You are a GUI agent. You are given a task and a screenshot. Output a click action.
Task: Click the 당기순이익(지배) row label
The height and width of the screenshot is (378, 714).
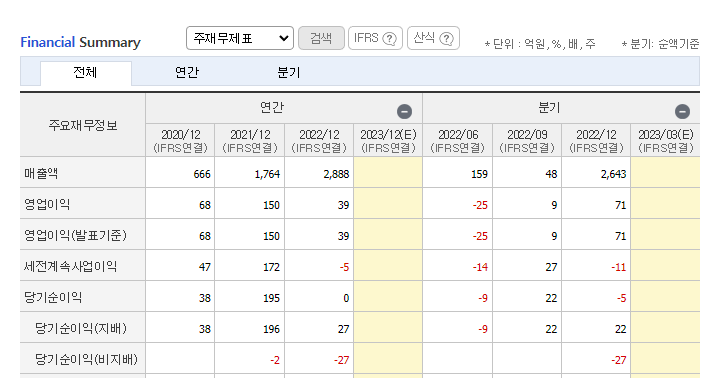(81, 328)
